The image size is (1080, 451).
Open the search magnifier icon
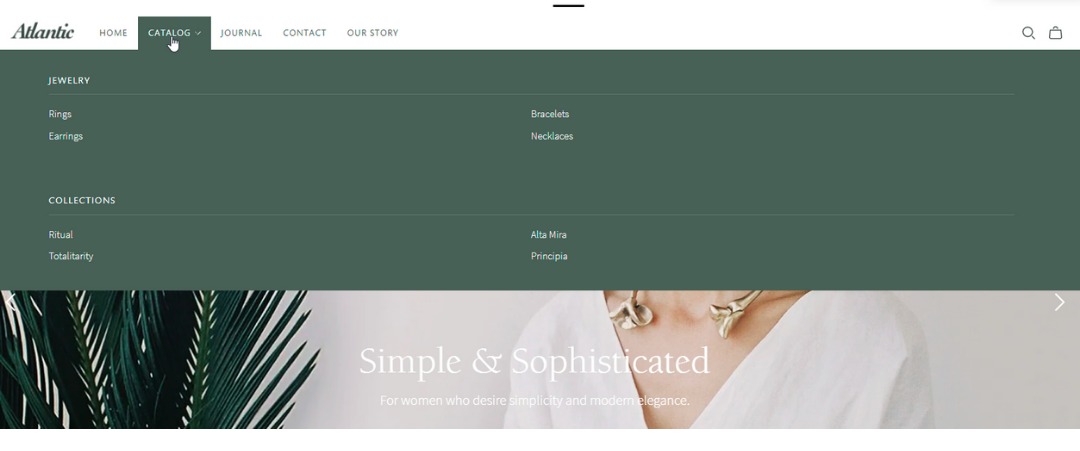[x=1028, y=33]
